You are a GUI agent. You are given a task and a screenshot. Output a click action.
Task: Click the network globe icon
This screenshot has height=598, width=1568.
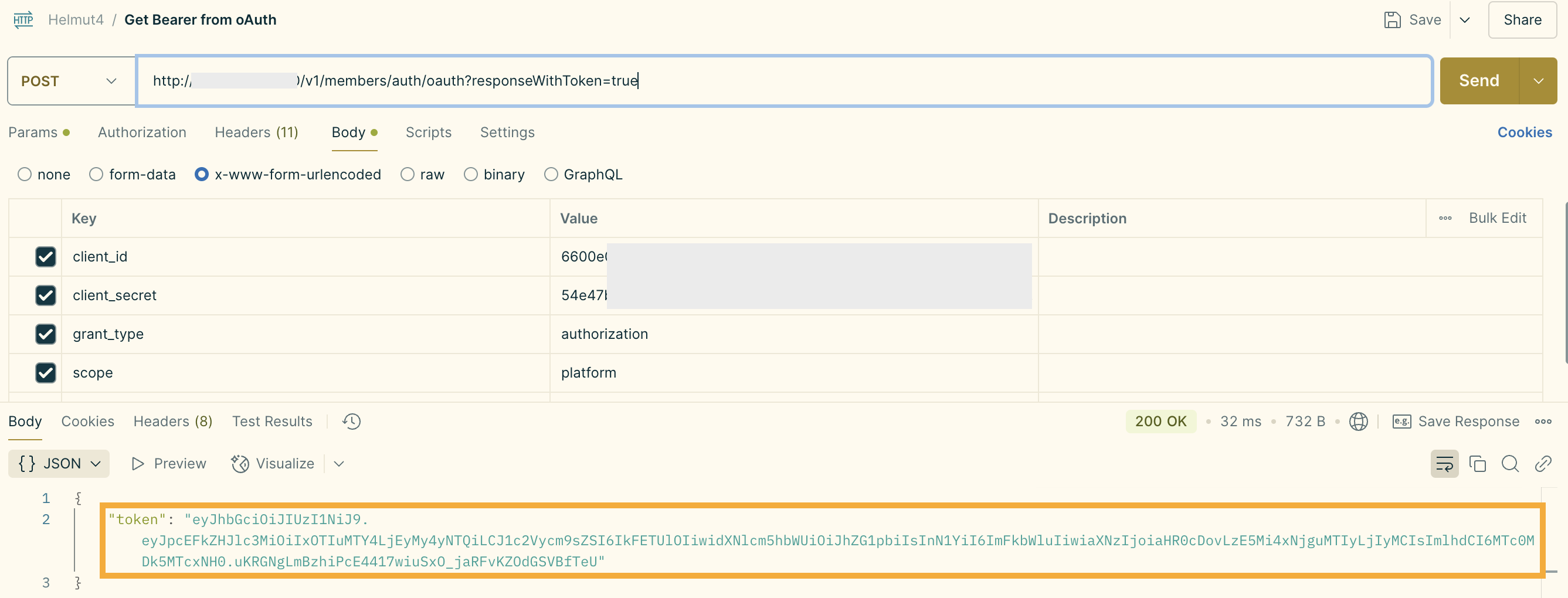coord(1358,421)
